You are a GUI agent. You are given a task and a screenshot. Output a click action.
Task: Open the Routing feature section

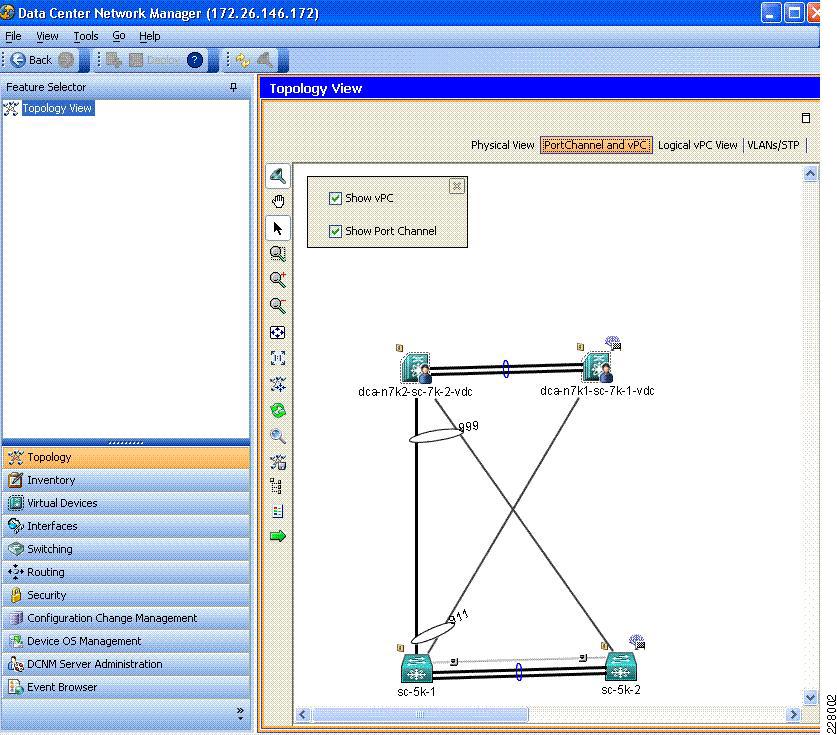(x=126, y=572)
